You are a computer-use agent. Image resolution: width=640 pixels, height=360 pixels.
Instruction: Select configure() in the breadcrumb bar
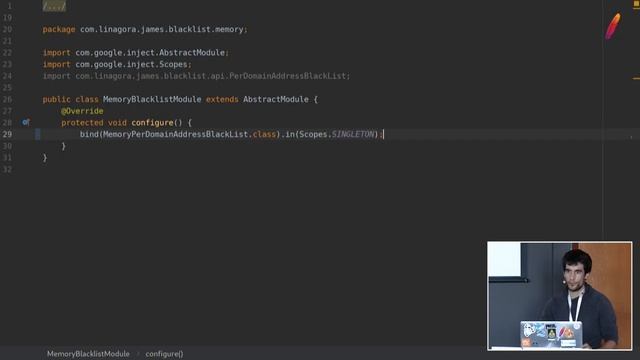[x=164, y=354]
